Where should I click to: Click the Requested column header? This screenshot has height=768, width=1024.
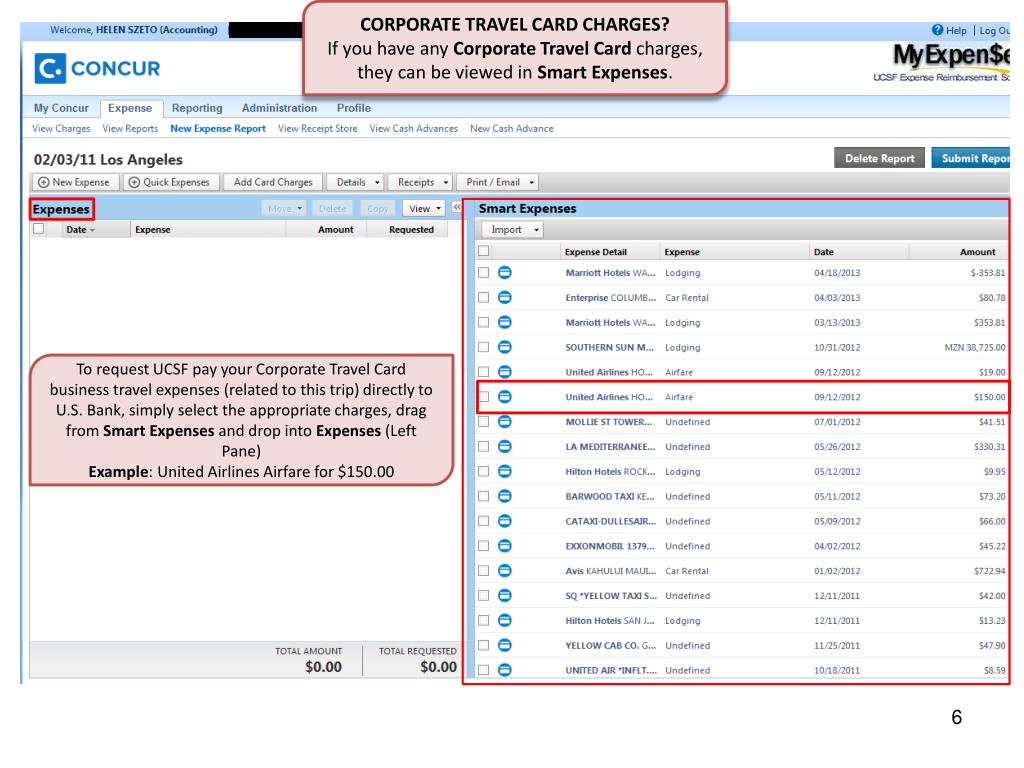coord(411,230)
